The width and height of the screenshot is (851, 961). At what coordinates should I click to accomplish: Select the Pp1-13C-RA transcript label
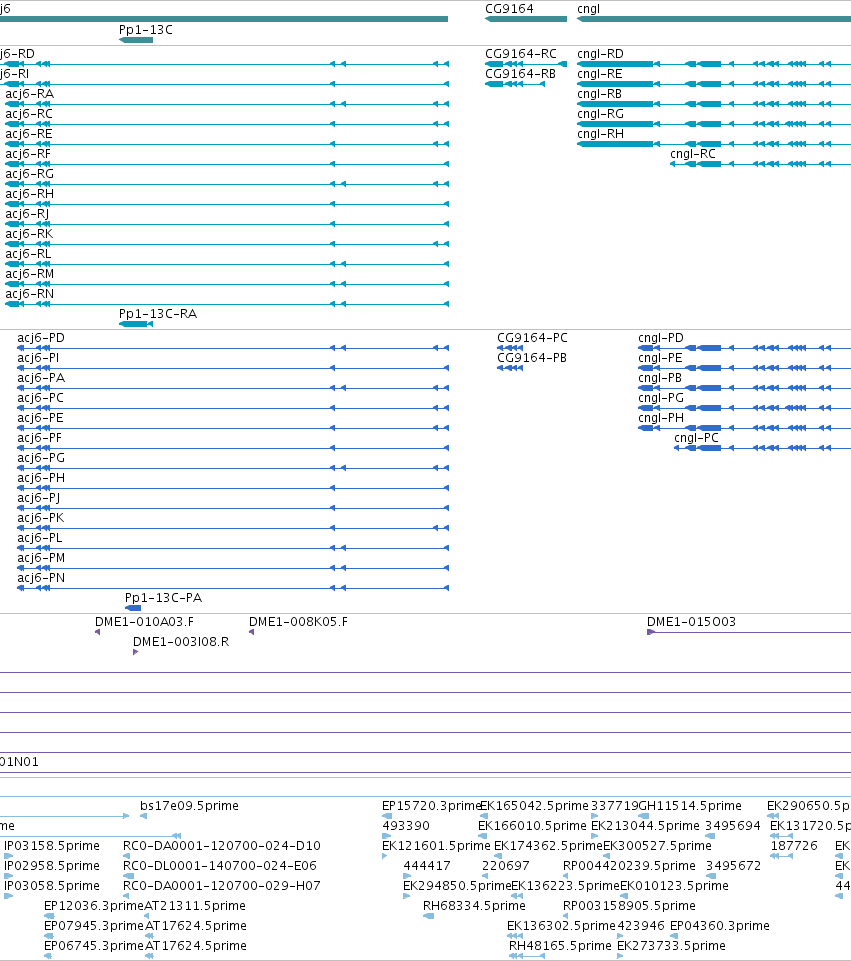[x=158, y=314]
